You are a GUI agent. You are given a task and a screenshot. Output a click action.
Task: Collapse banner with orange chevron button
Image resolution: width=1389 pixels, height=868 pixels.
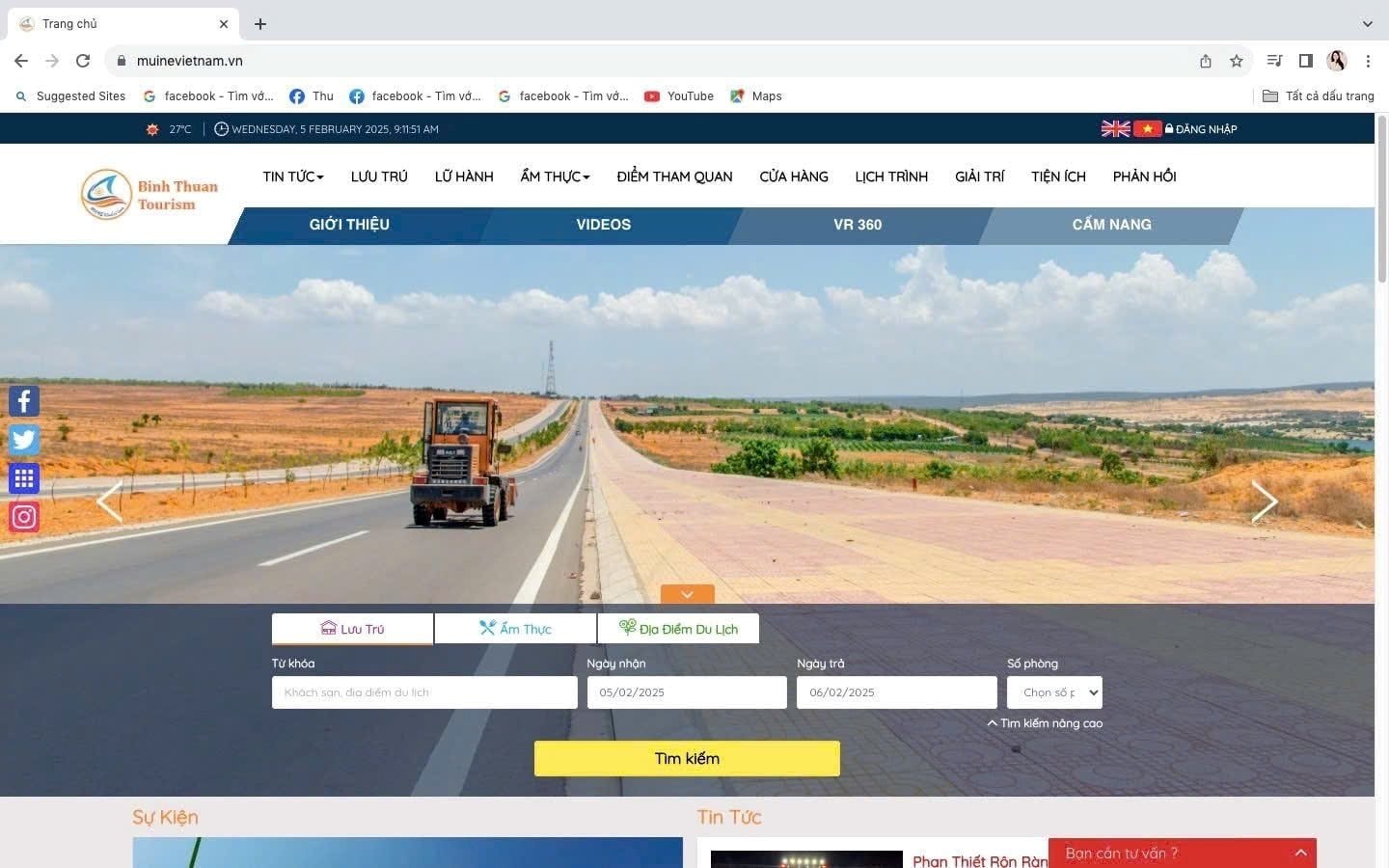[687, 594]
